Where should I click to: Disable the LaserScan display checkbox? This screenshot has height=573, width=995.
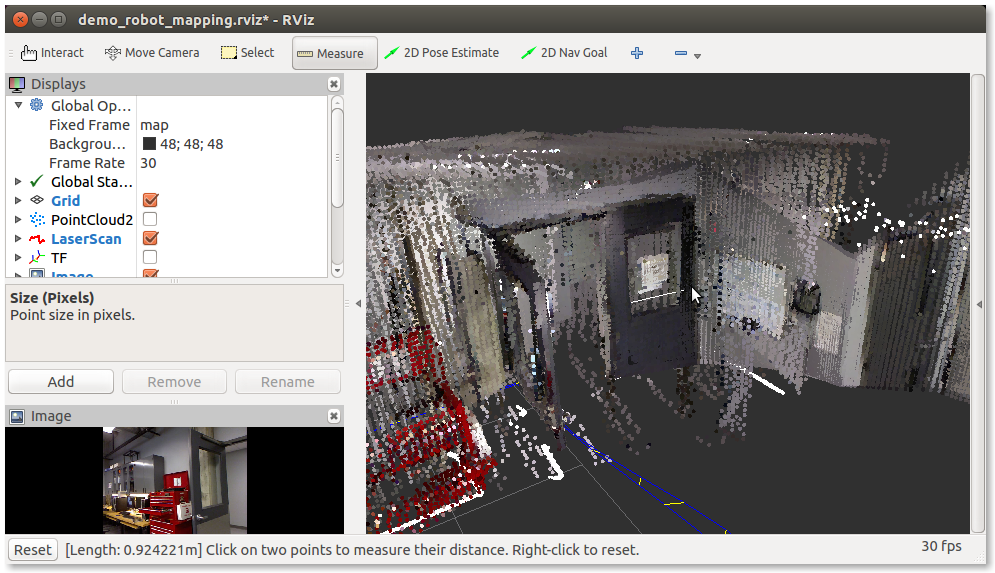pos(150,239)
